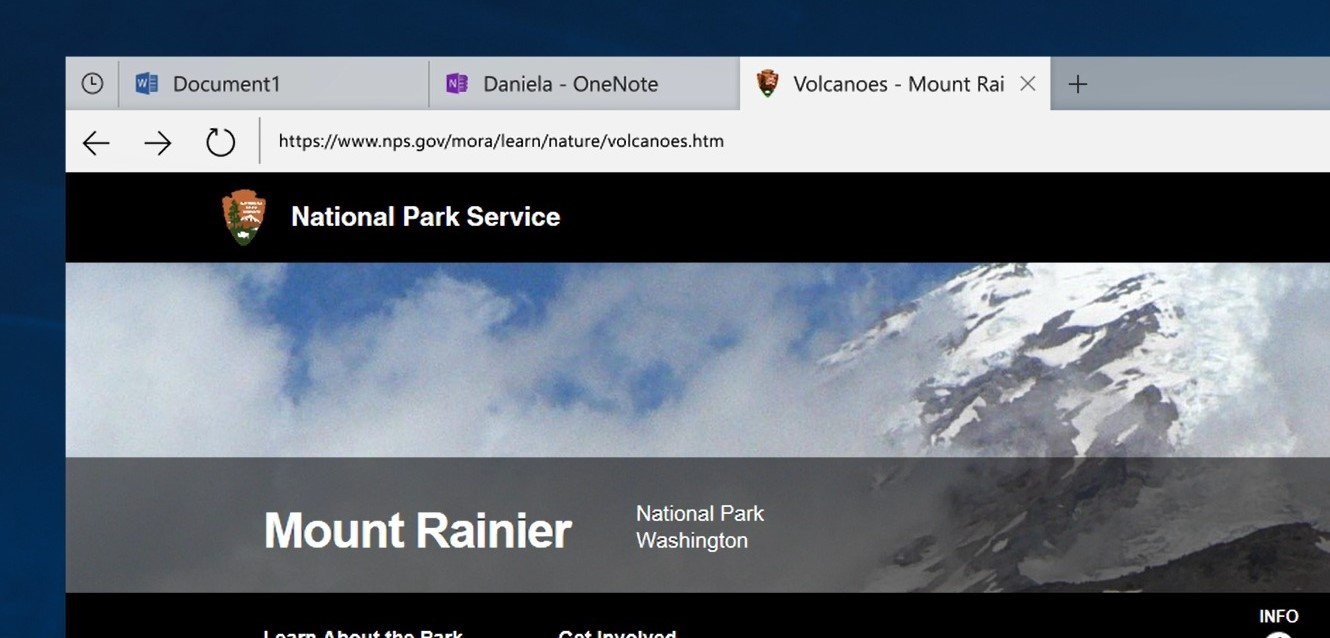Click the National Park Washington text

coord(700,527)
